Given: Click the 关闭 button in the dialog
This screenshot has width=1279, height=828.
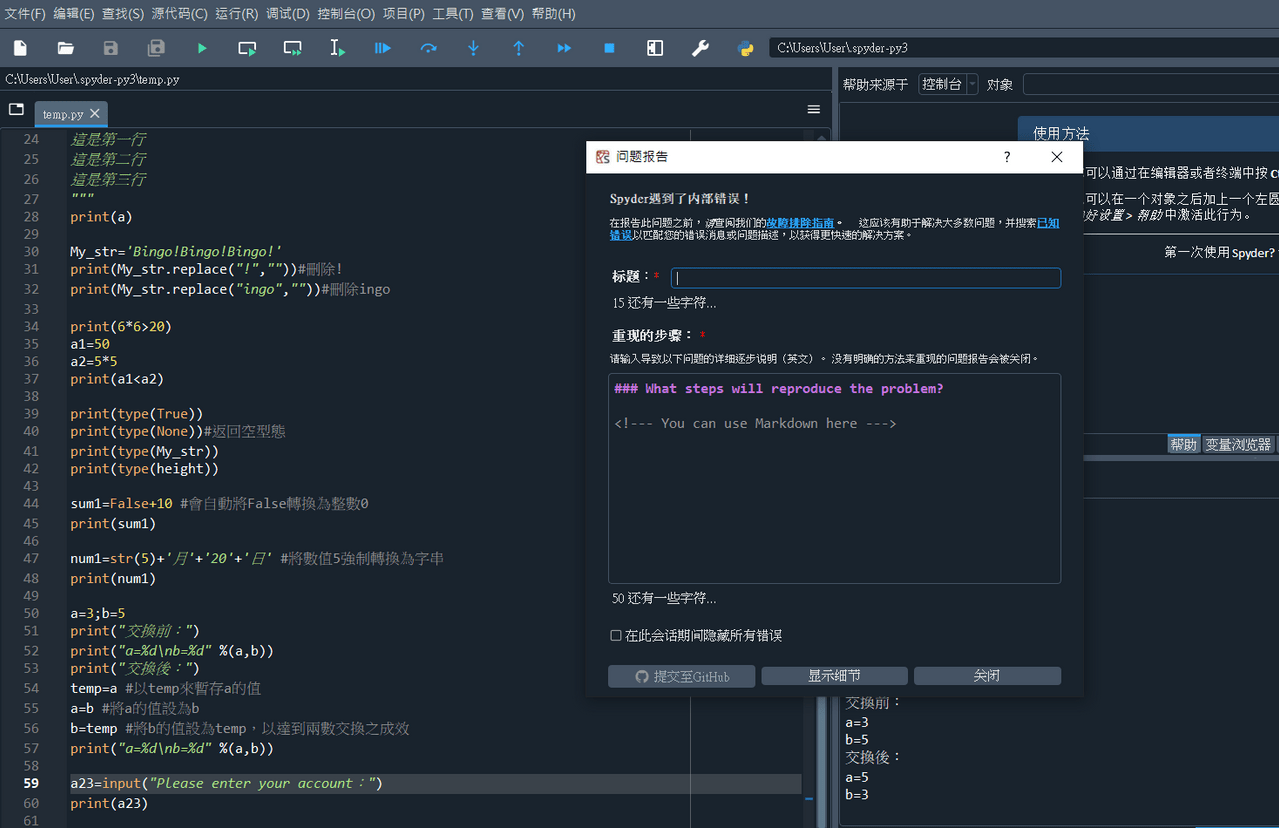Looking at the screenshot, I should (987, 676).
